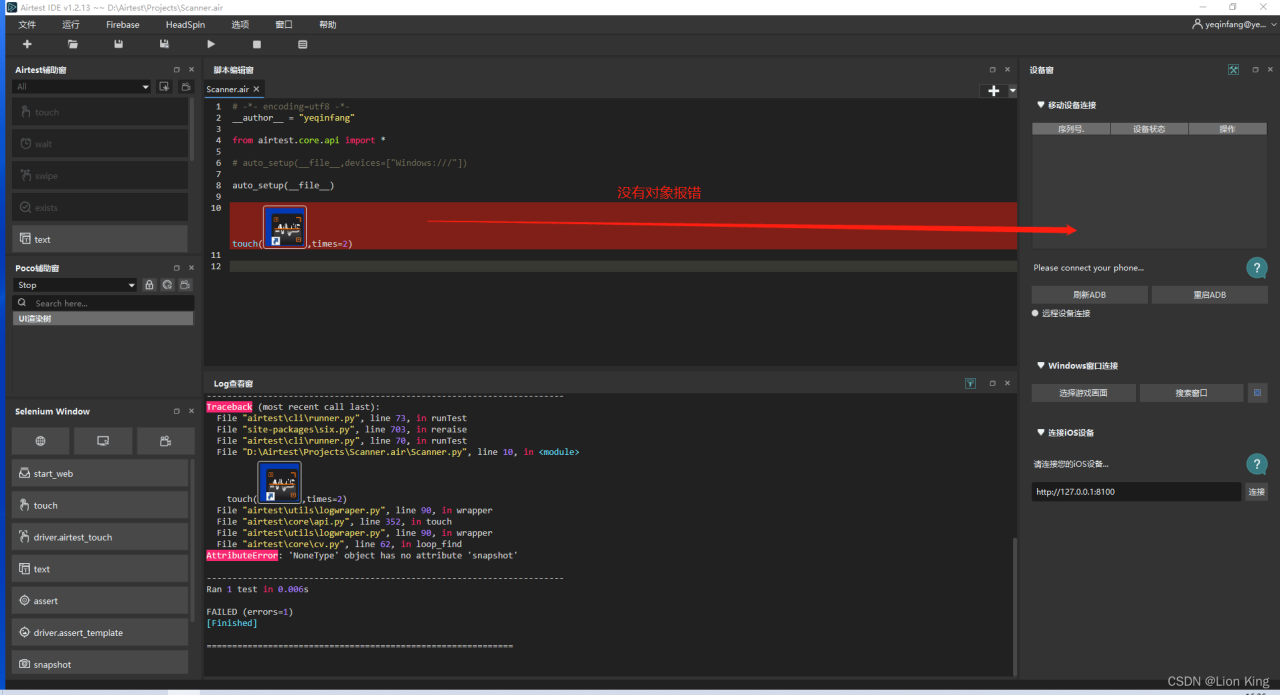Click the Selenium monitor inspect icon button
This screenshot has height=695, width=1280.
(103, 441)
